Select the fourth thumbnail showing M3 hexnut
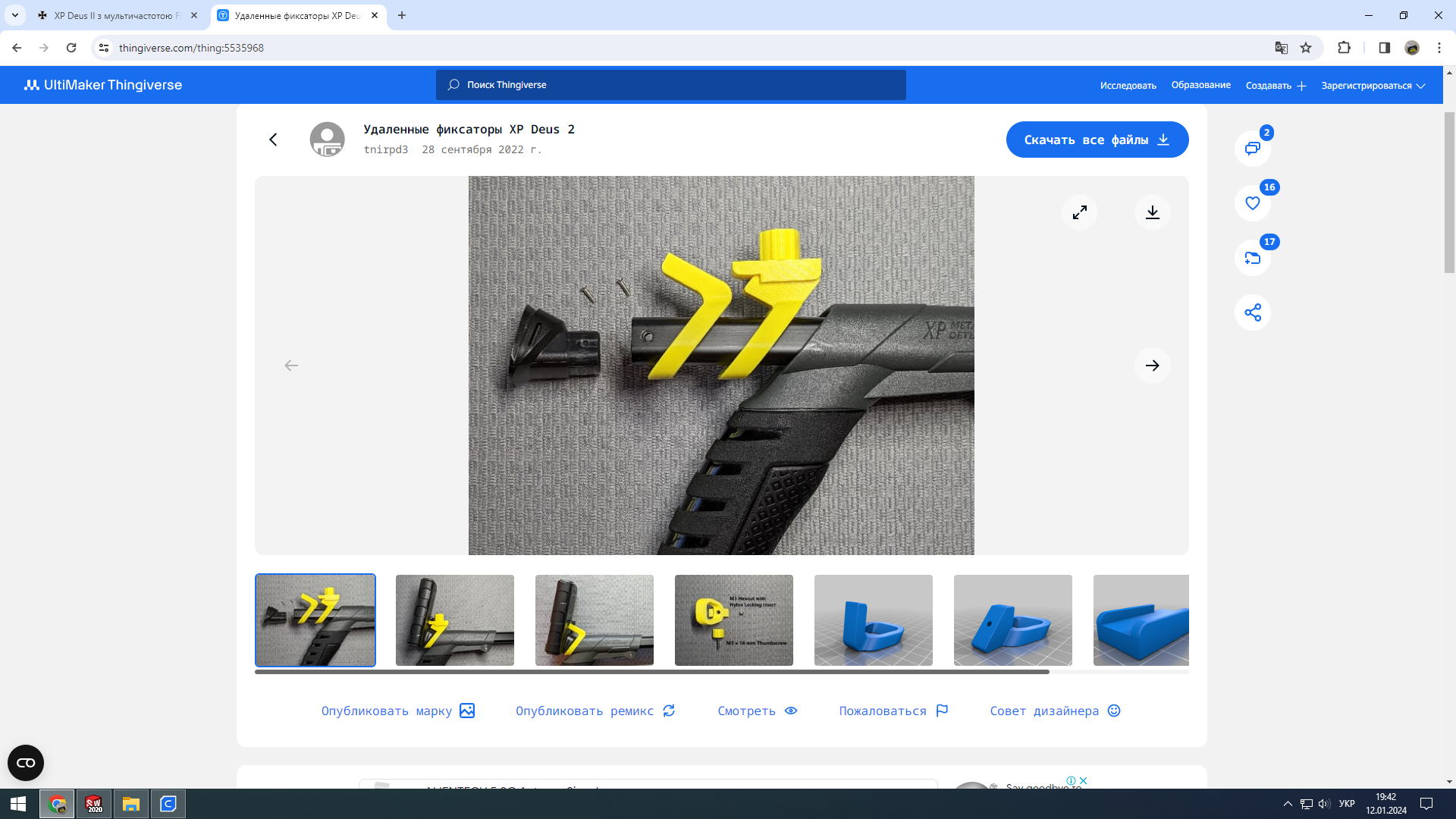 734,620
